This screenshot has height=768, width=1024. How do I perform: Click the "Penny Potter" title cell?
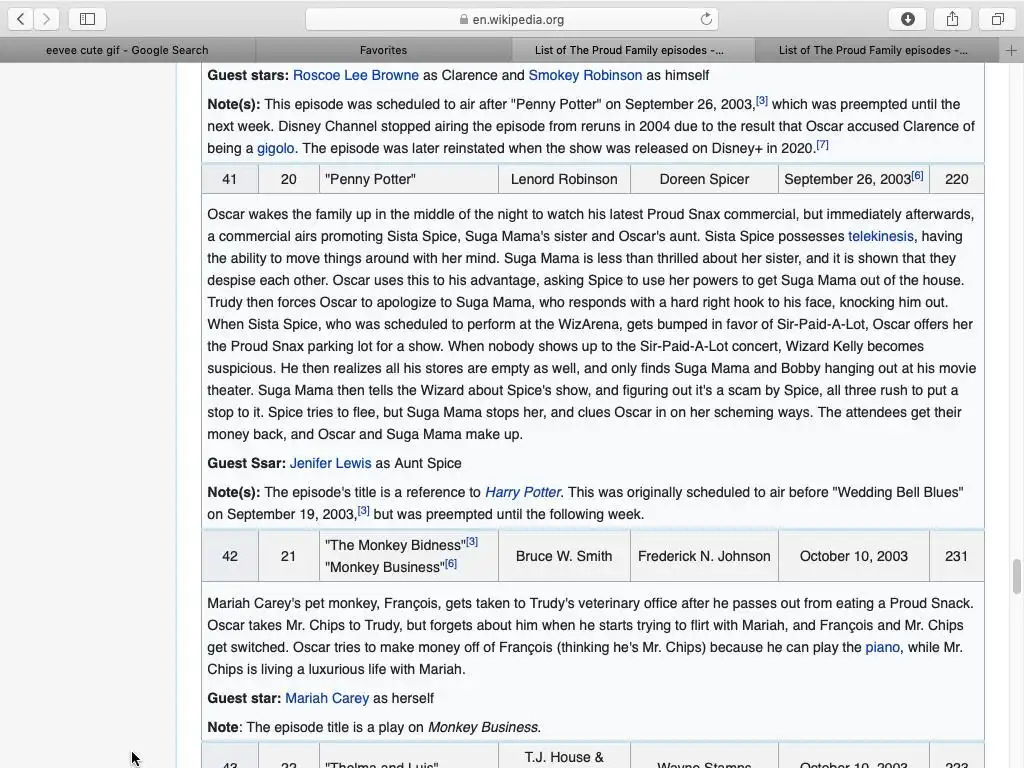[x=409, y=179]
